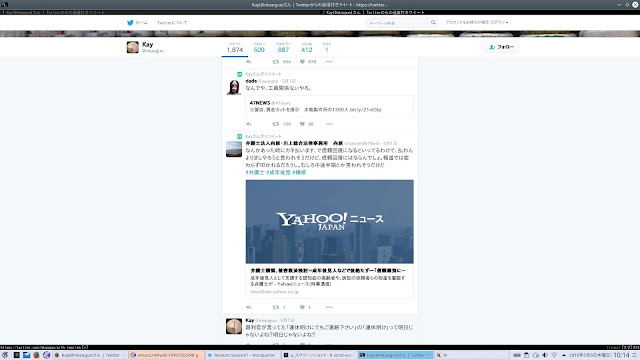Expand hidden system tray icons arrow
The width and height of the screenshot is (640, 360).
[564, 355]
